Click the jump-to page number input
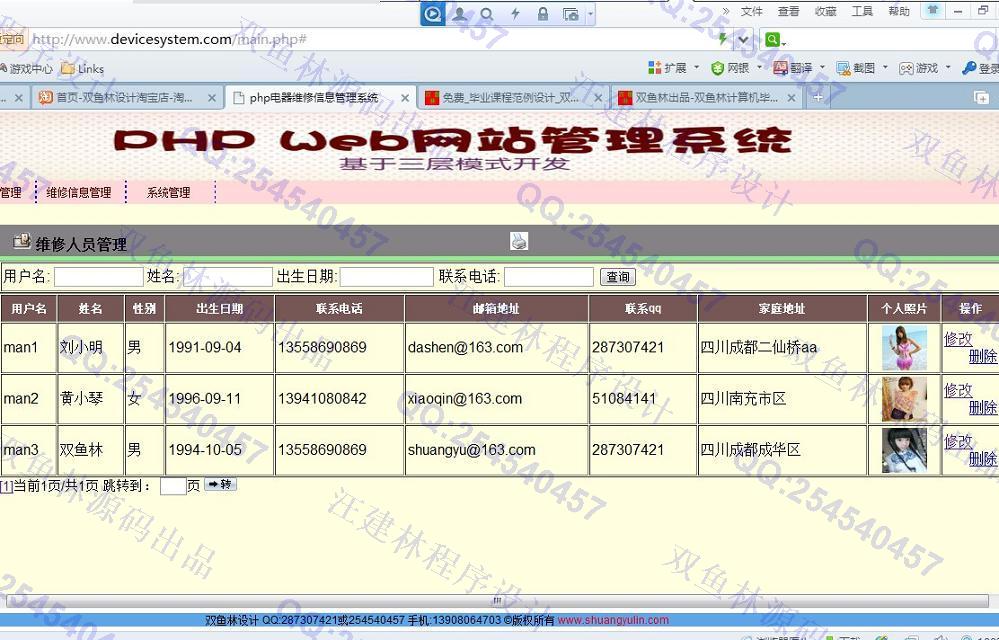 [173, 486]
